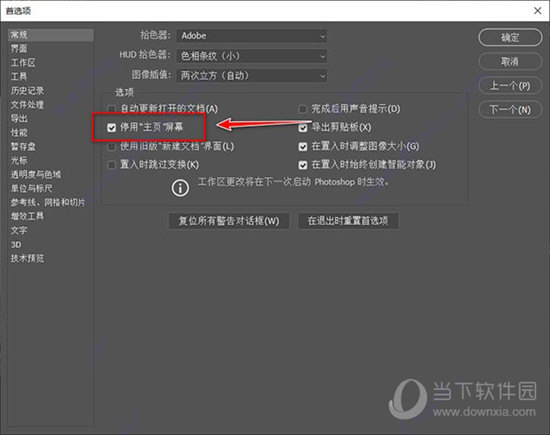The height and width of the screenshot is (435, 550).
Task: Uncheck 停用"主页"屏幕 checkbox
Action: (112, 127)
